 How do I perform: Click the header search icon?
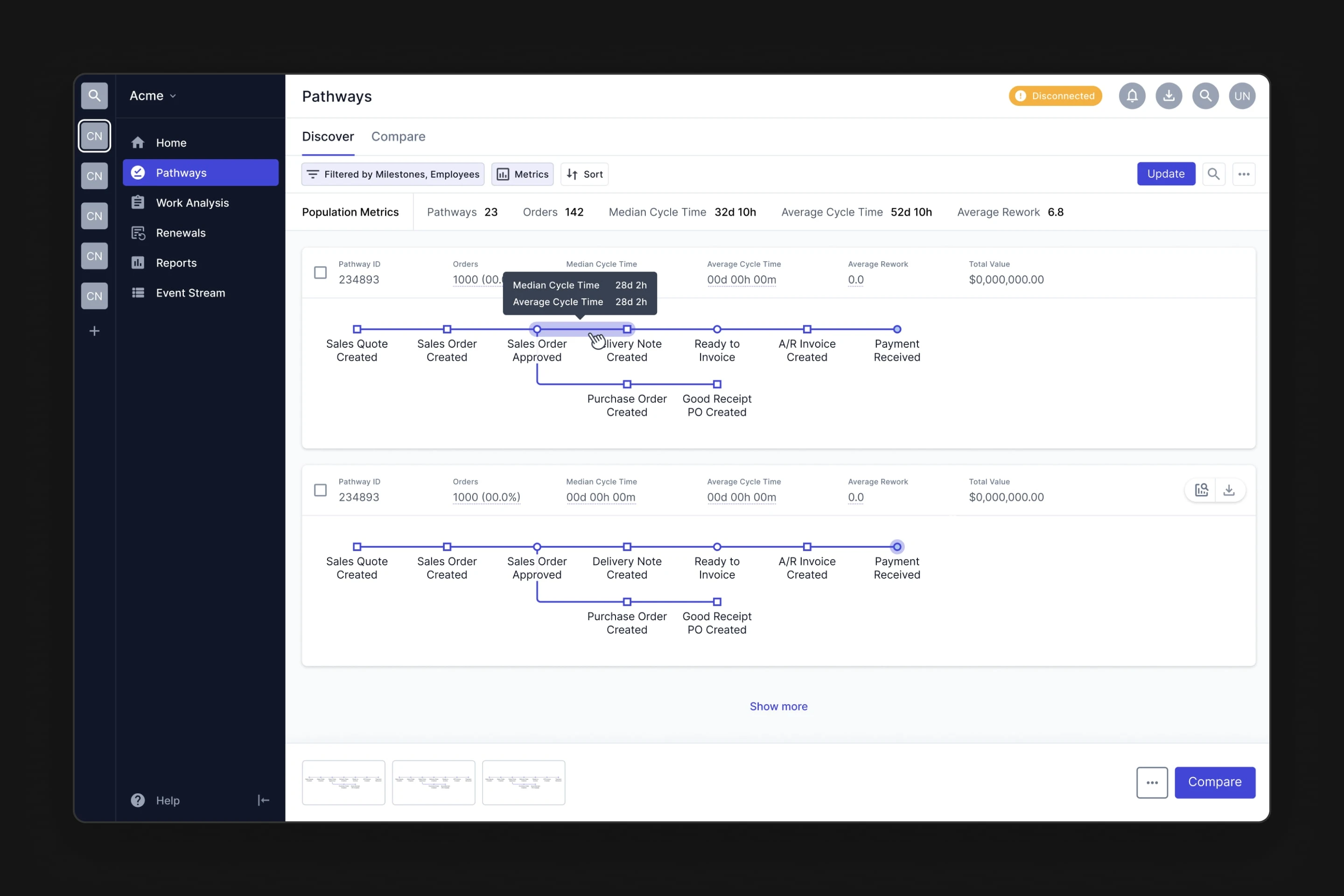point(1205,96)
